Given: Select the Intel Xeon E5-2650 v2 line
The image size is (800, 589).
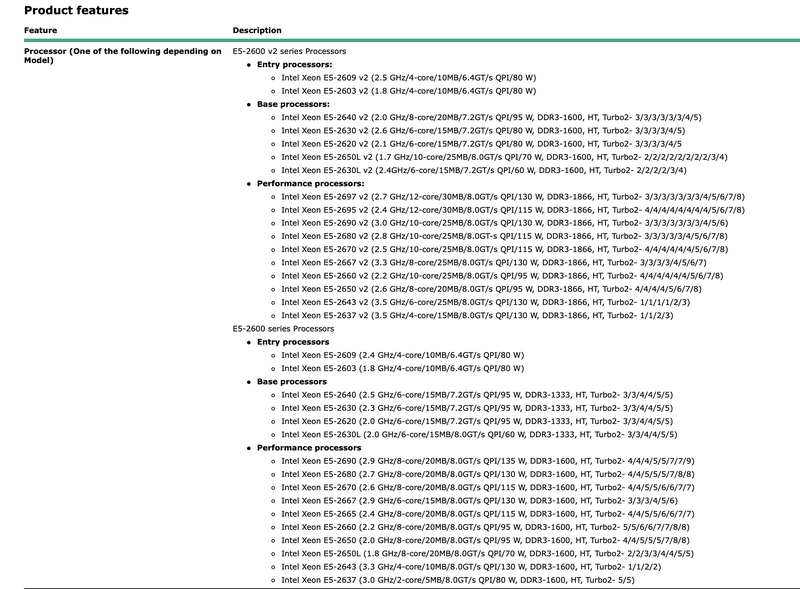Looking at the screenshot, I should pyautogui.click(x=491, y=289).
